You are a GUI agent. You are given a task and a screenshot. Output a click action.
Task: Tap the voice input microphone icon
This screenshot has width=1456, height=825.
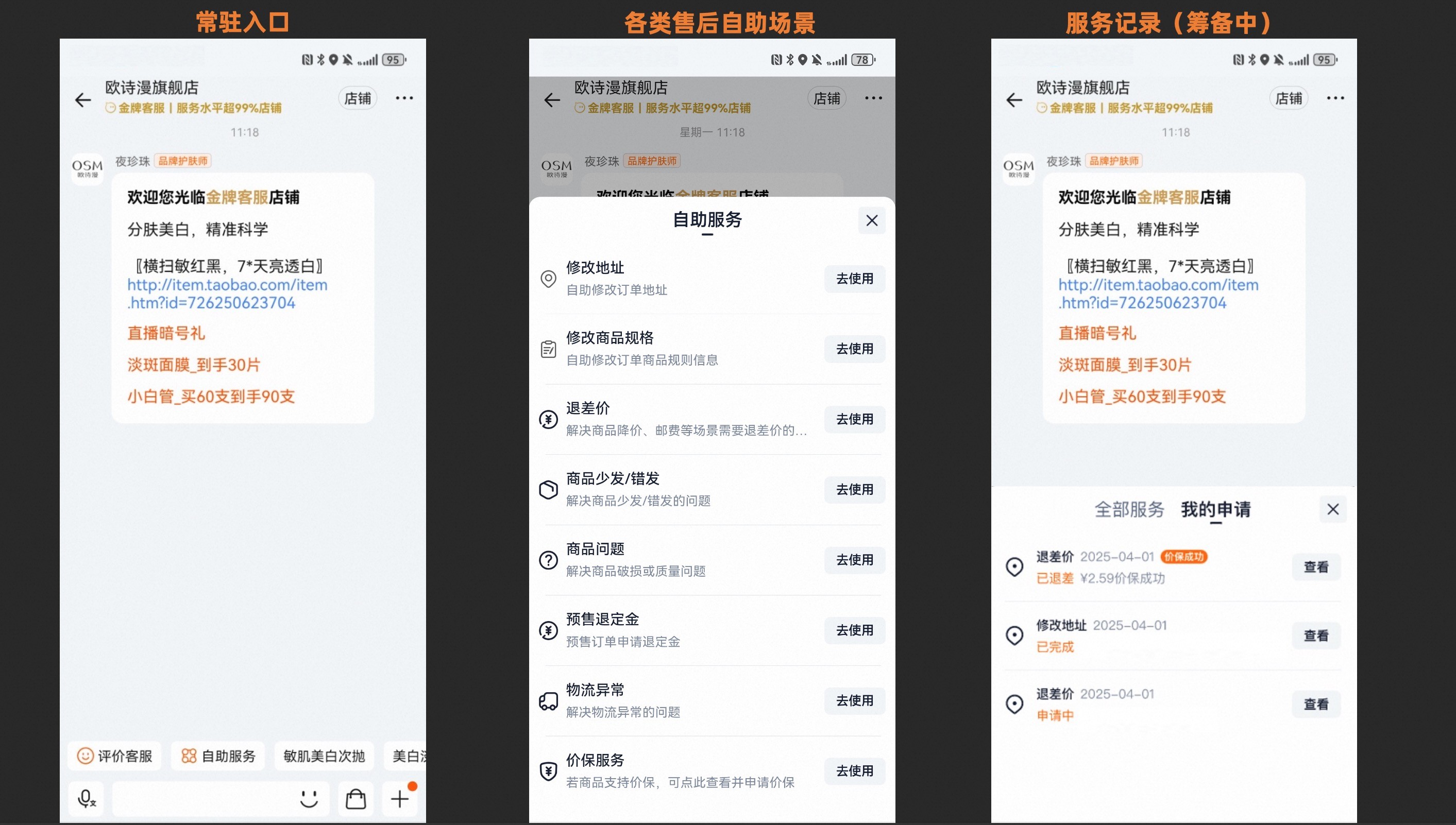tap(86, 798)
